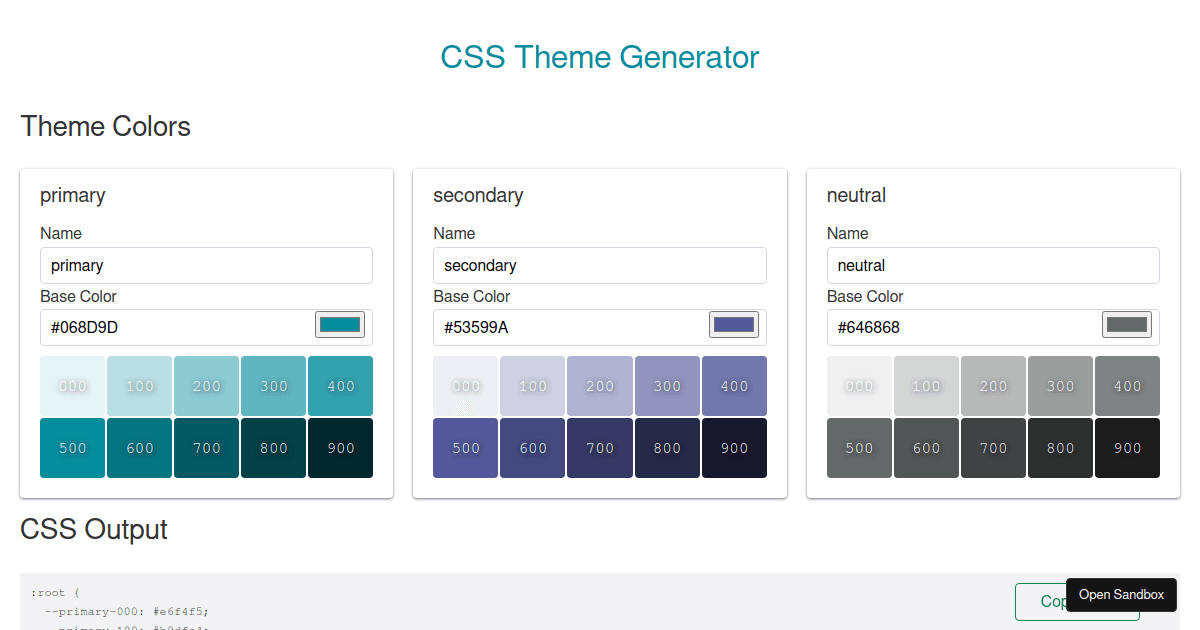Viewport: 1200px width, 630px height.
Task: Select the secondary 100 shade swatch
Action: 532,385
